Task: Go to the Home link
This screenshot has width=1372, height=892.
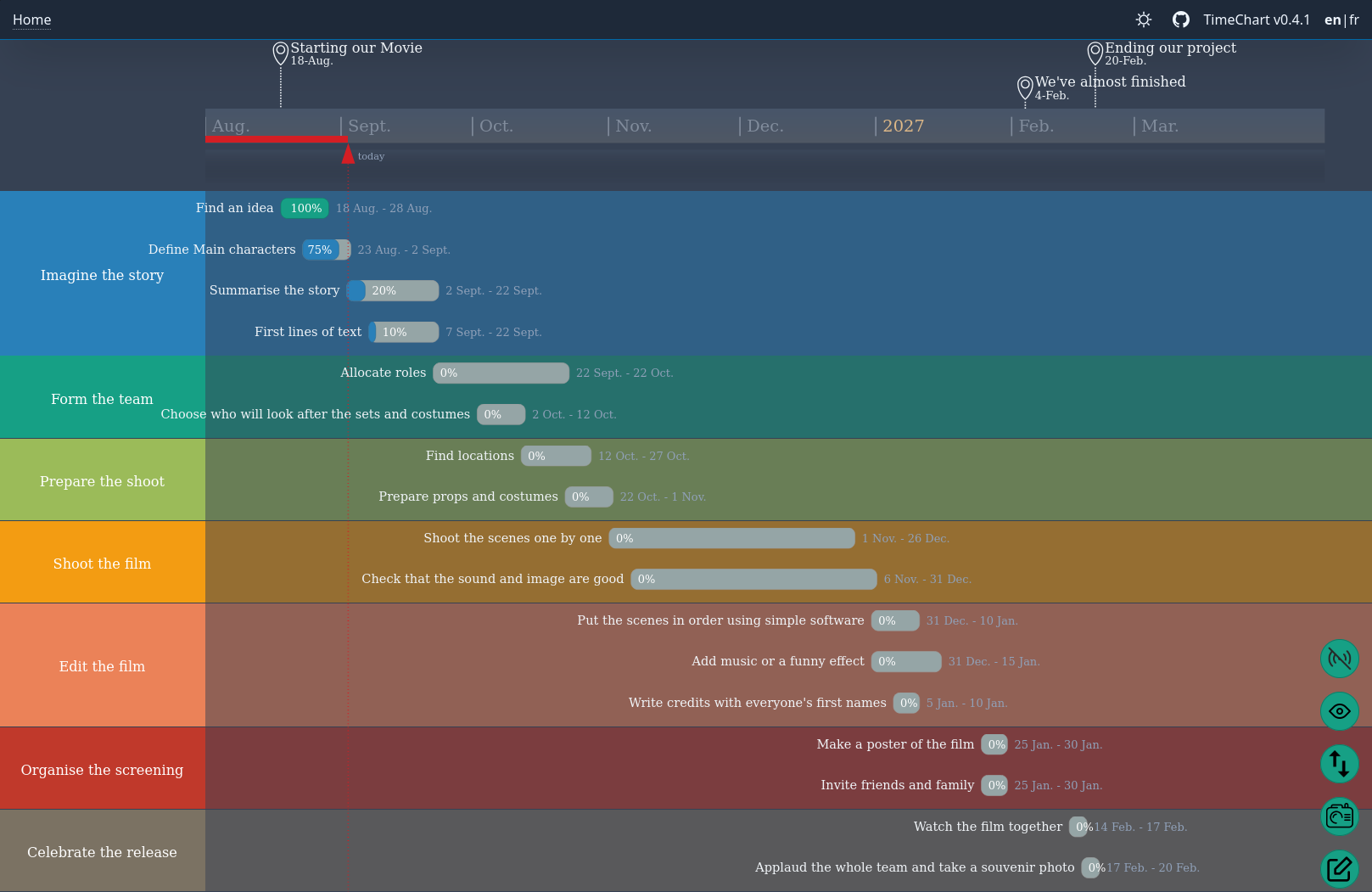Action: pos(31,20)
